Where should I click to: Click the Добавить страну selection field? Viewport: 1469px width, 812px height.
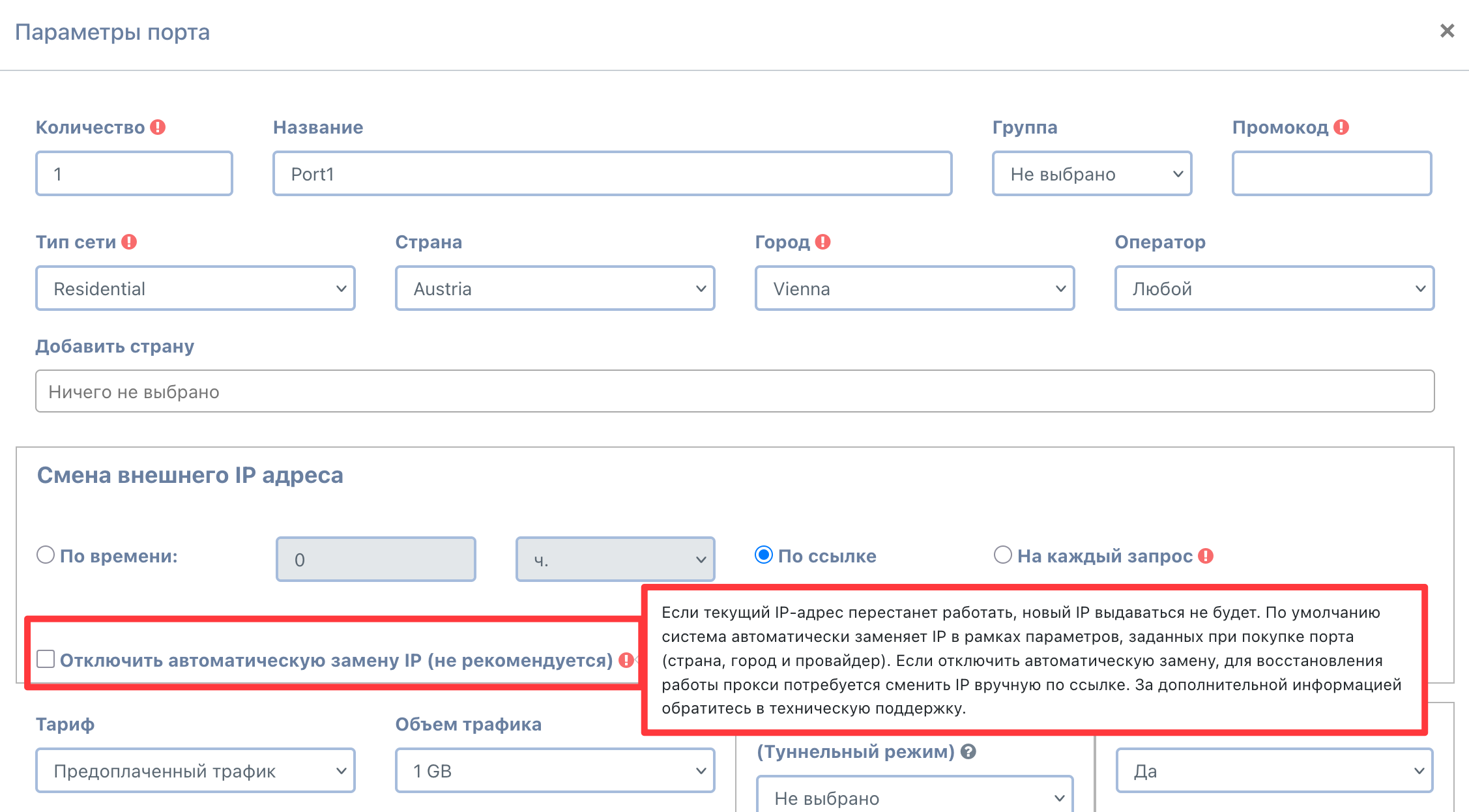735,391
